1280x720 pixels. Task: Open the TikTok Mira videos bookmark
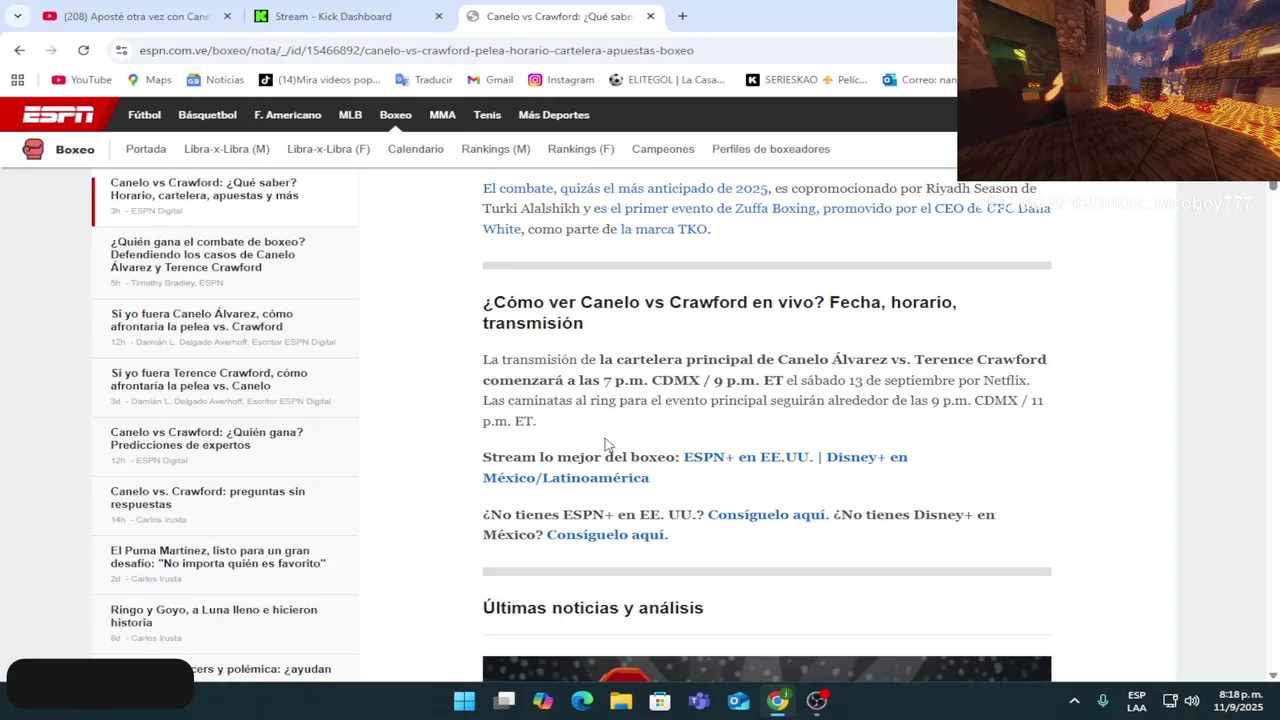319,80
